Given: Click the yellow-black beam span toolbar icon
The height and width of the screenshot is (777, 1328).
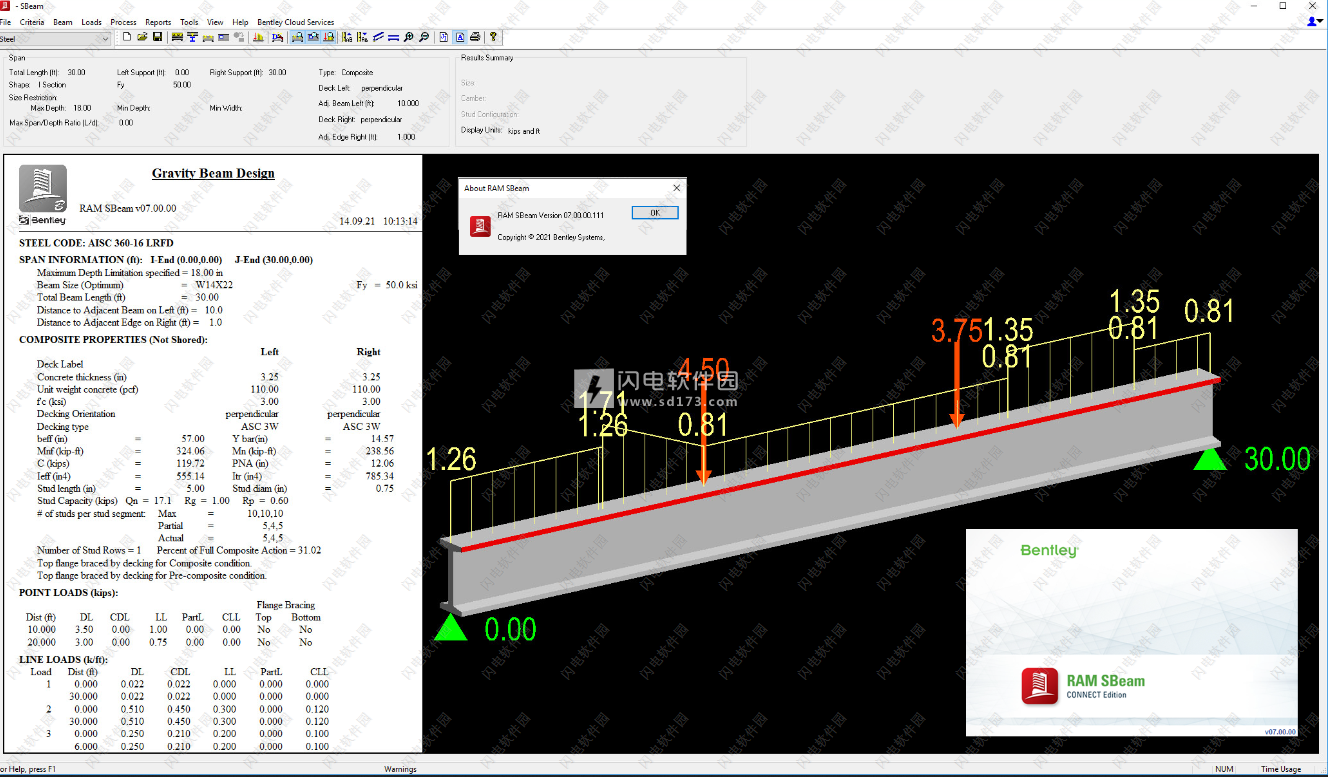Looking at the screenshot, I should pos(177,37).
